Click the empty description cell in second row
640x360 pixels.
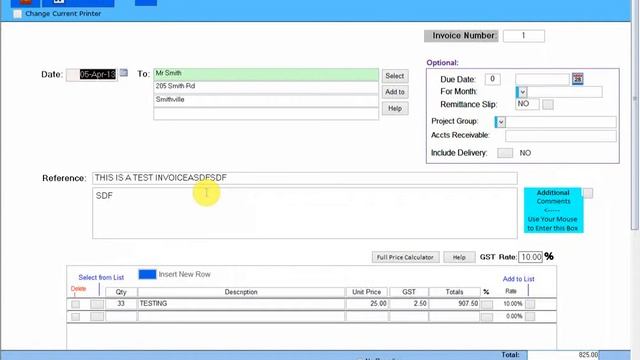tap(242, 317)
